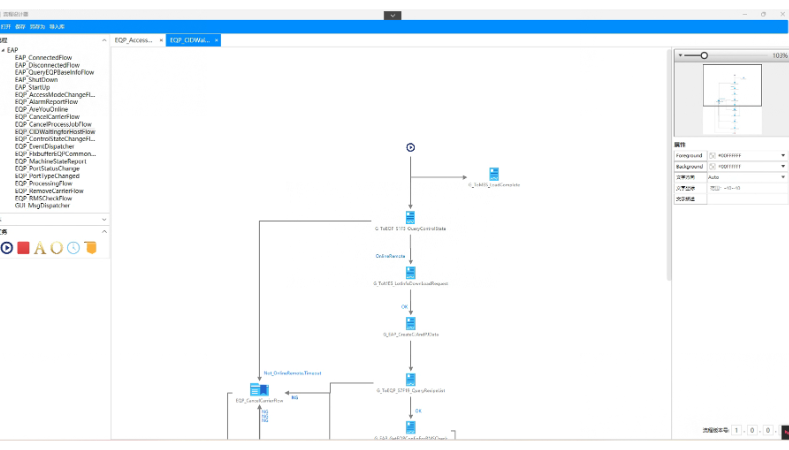789x450 pixels.
Task: Open the Background color dropdown
Action: coord(783,166)
